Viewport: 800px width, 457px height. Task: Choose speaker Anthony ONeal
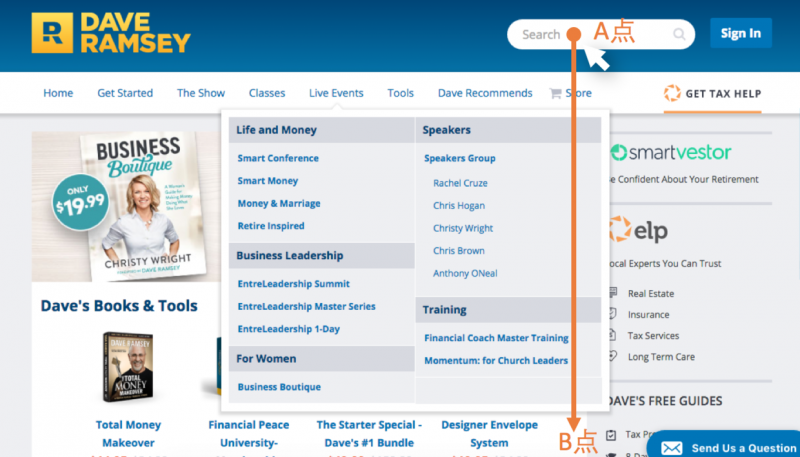(x=465, y=273)
